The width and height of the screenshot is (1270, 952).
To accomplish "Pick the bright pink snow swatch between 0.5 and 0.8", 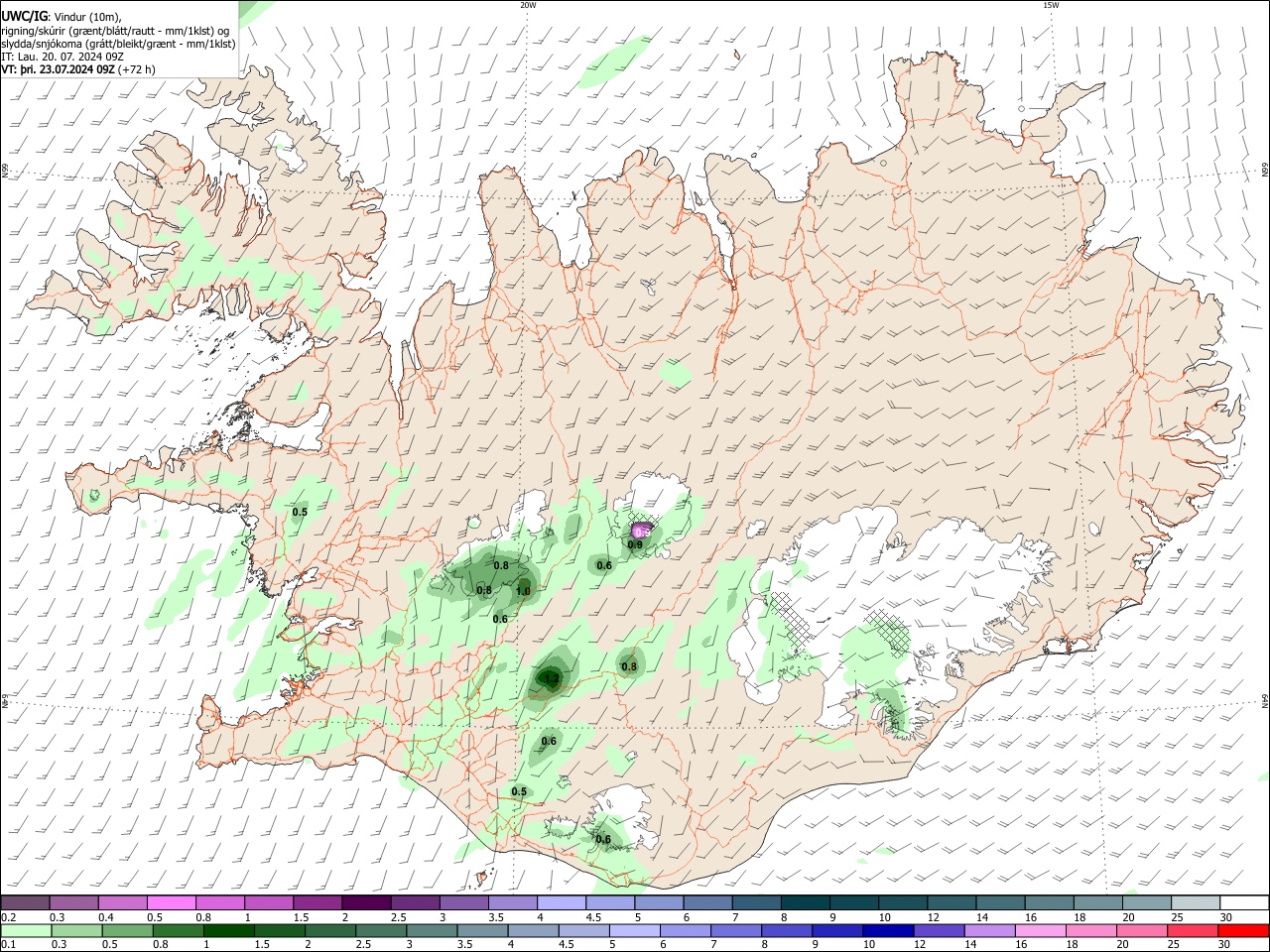I will click(x=171, y=903).
